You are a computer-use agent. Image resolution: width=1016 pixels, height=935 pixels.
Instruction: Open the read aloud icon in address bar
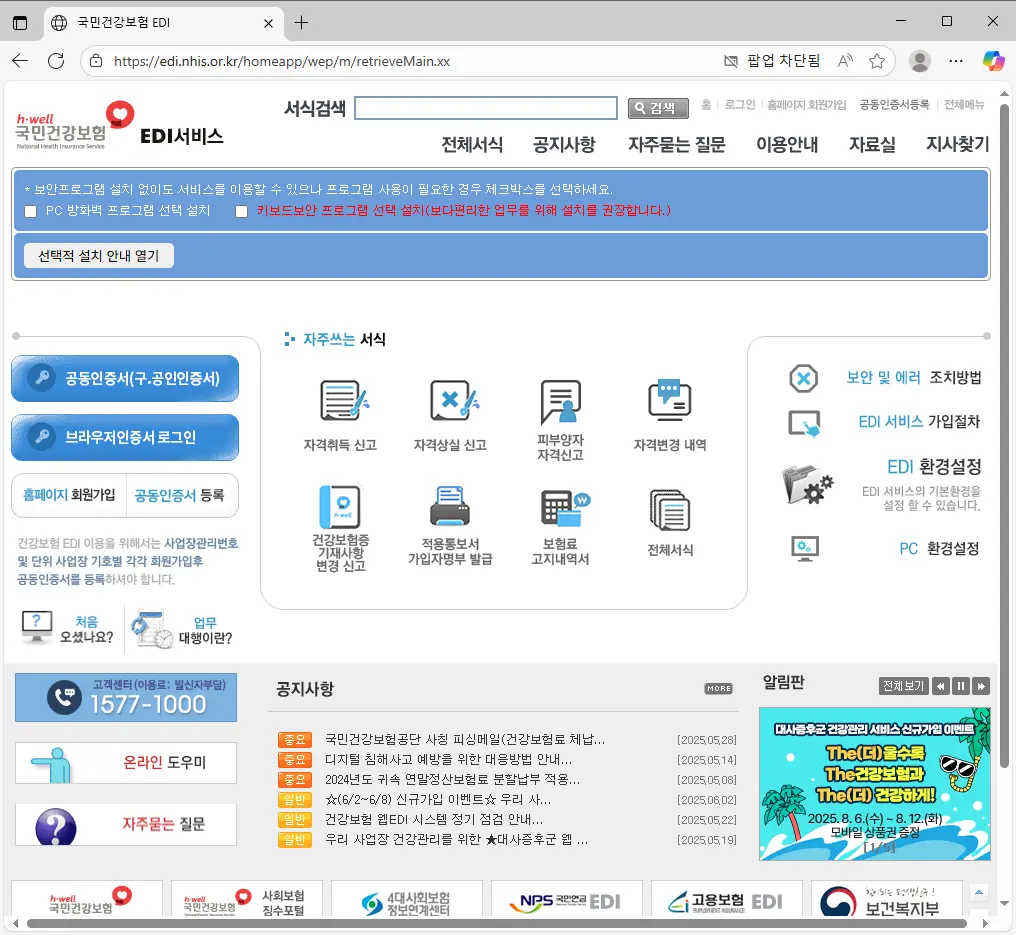pyautogui.click(x=845, y=61)
